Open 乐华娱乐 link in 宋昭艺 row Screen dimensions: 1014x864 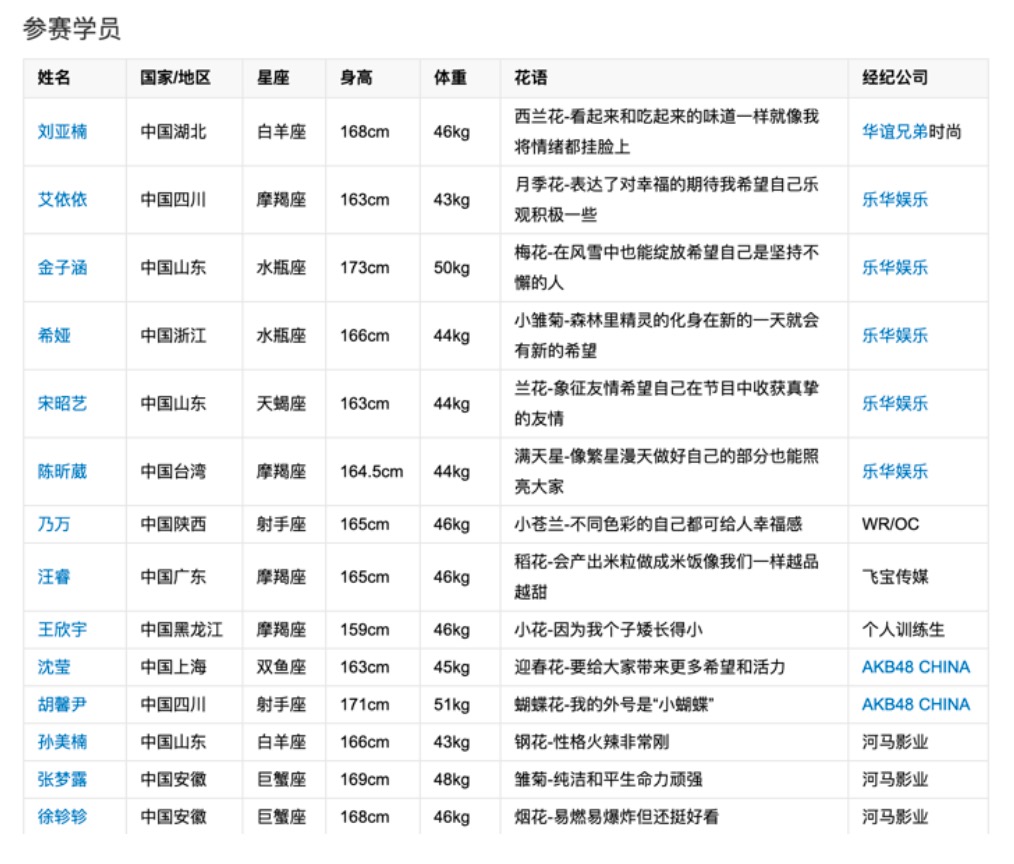coord(895,404)
